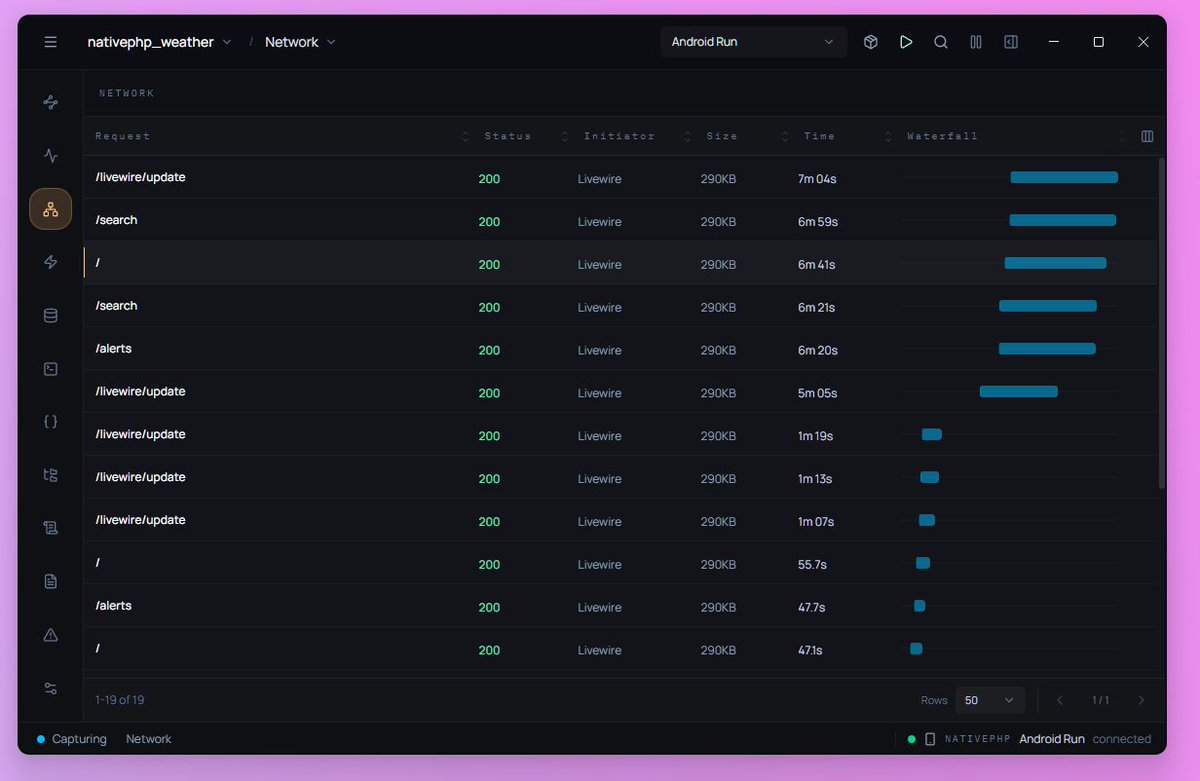
Task: Select the /livewire/update row at 1m 07s
Action: tap(620, 521)
